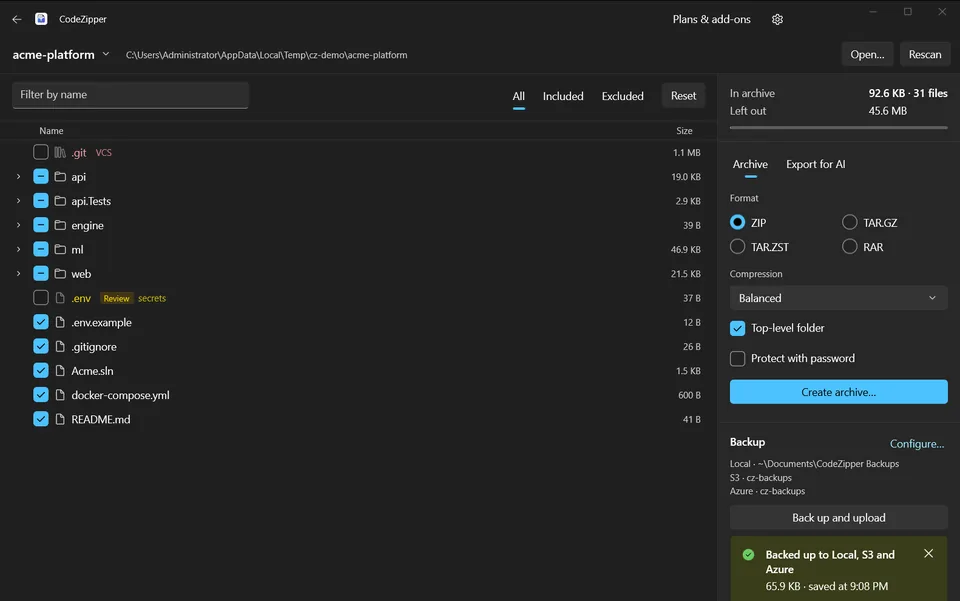Image resolution: width=960 pixels, height=601 pixels.
Task: Click the Review badge on .env
Action: pyautogui.click(x=116, y=298)
